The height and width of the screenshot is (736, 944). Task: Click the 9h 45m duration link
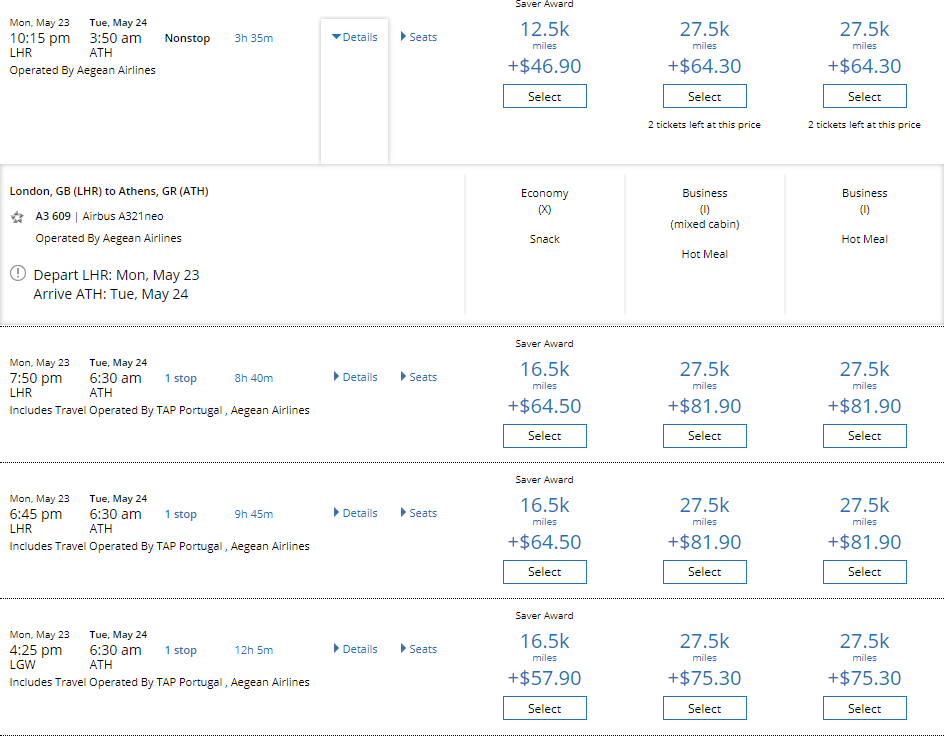point(253,515)
